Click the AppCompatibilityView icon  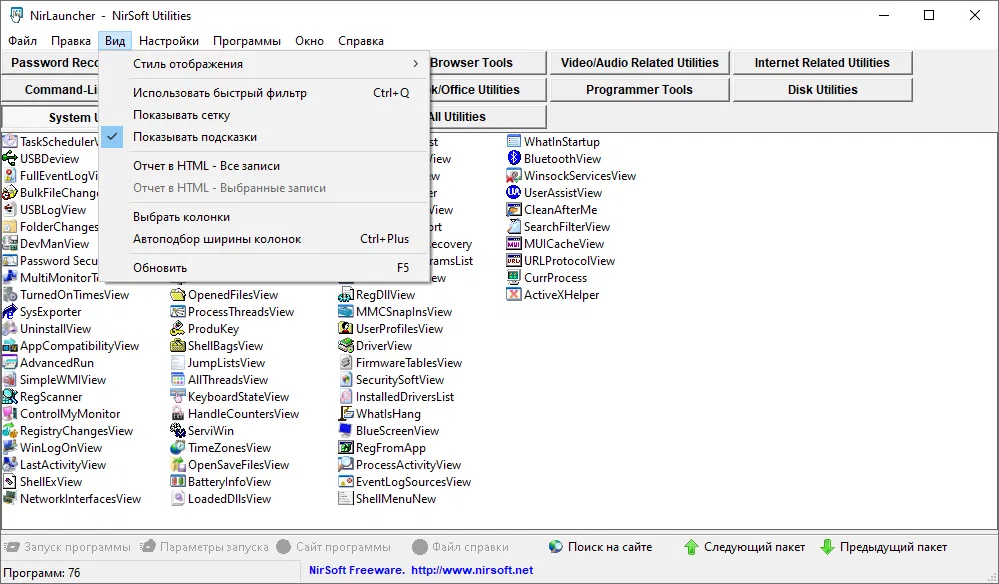(x=10, y=346)
